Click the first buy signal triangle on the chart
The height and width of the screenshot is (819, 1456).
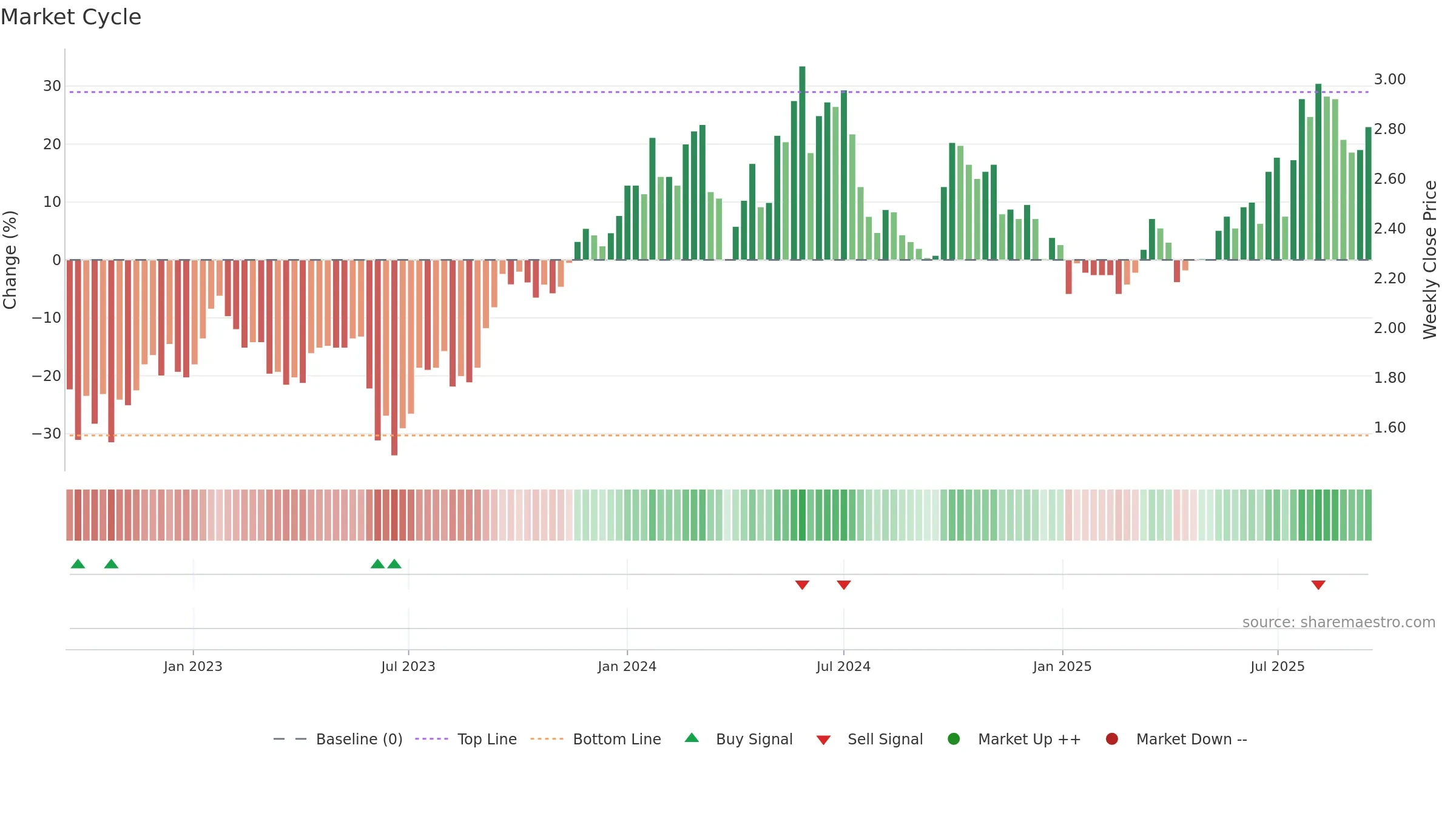coord(78,564)
